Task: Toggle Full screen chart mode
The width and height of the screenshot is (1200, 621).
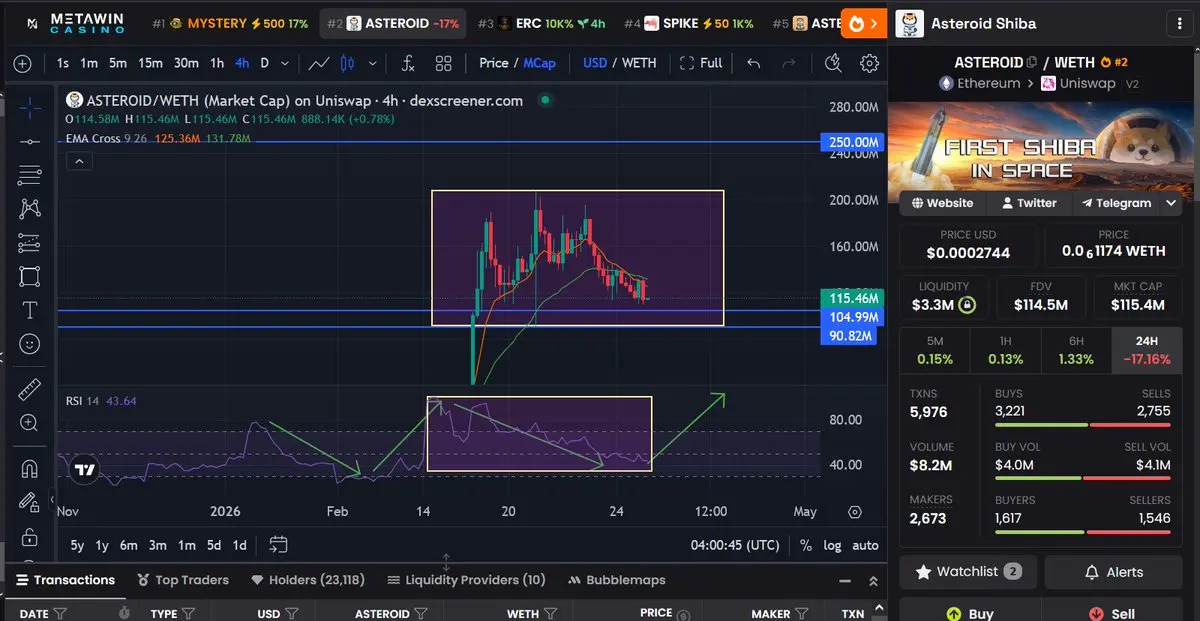Action: pyautogui.click(x=701, y=63)
